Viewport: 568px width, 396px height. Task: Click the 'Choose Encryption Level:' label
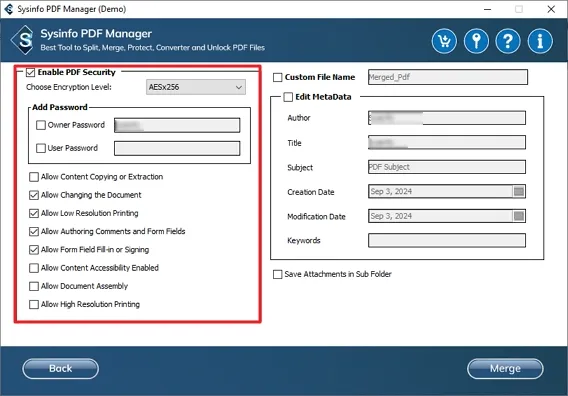coord(69,87)
